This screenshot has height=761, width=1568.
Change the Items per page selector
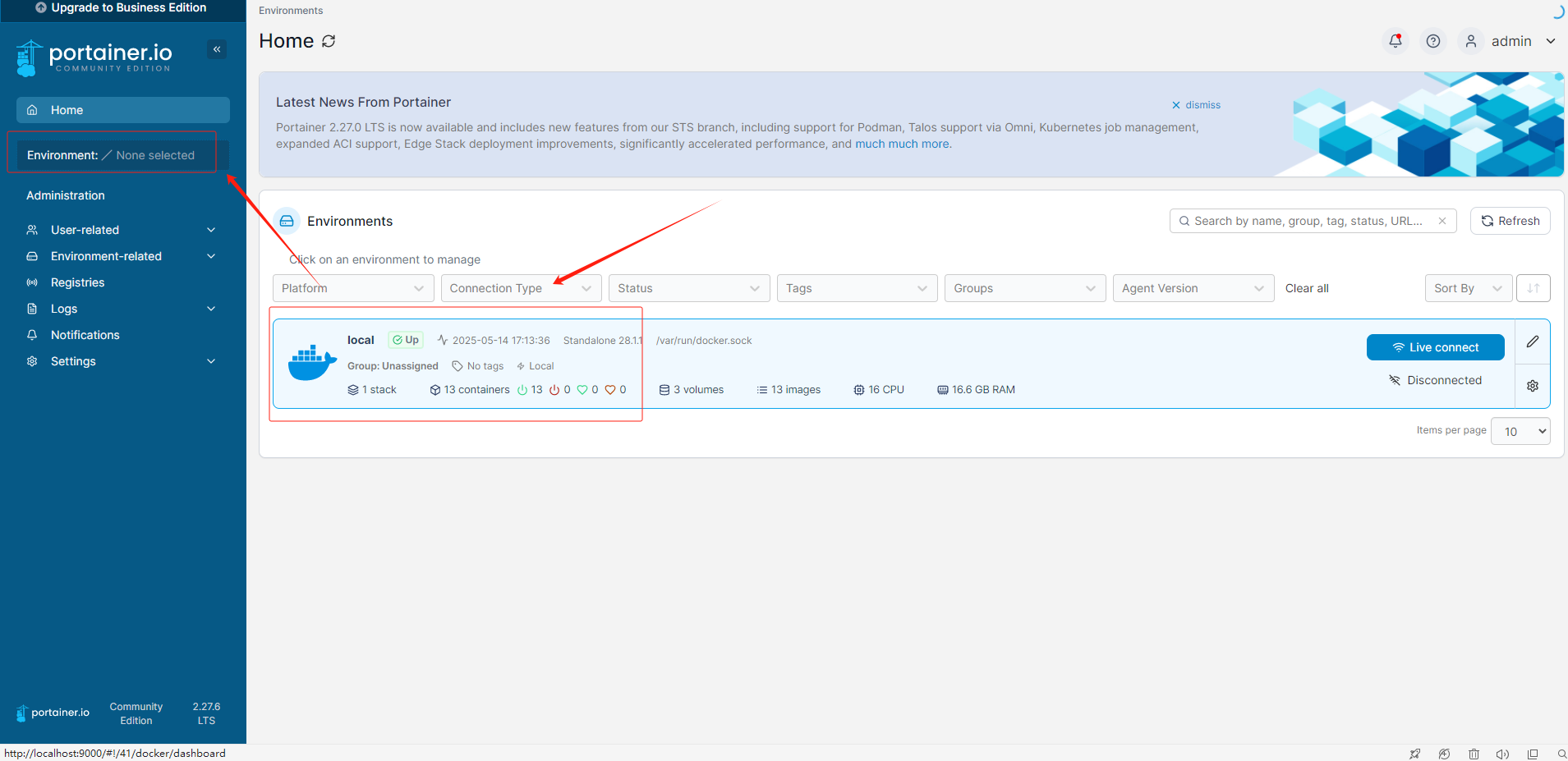(1520, 431)
